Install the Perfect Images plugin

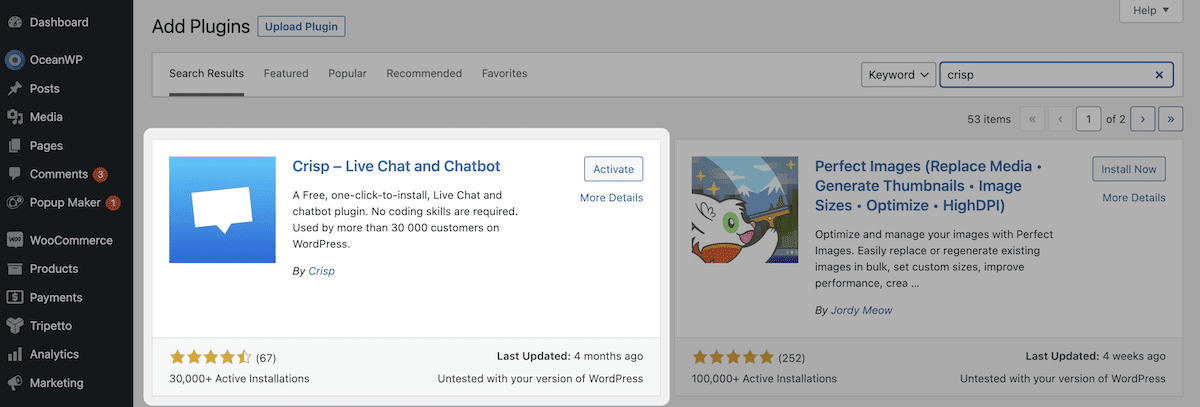(x=1129, y=169)
